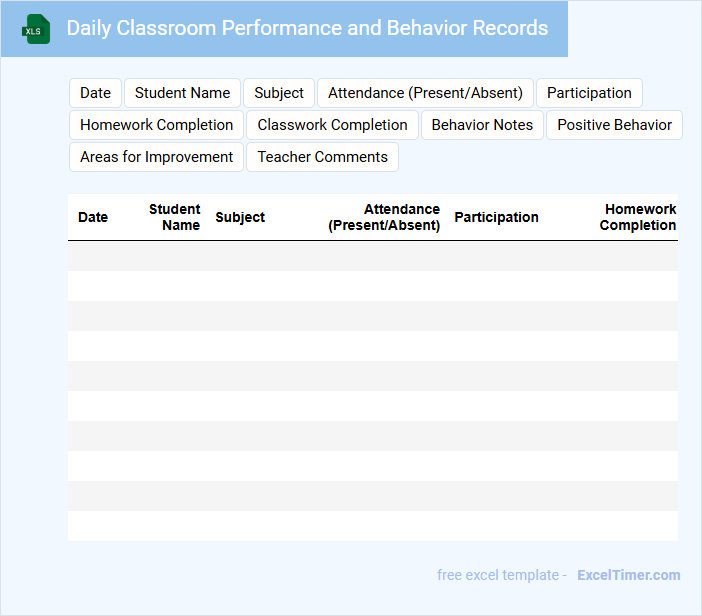This screenshot has height=616, width=702.
Task: Select the Positive Behavior tag
Action: point(614,125)
